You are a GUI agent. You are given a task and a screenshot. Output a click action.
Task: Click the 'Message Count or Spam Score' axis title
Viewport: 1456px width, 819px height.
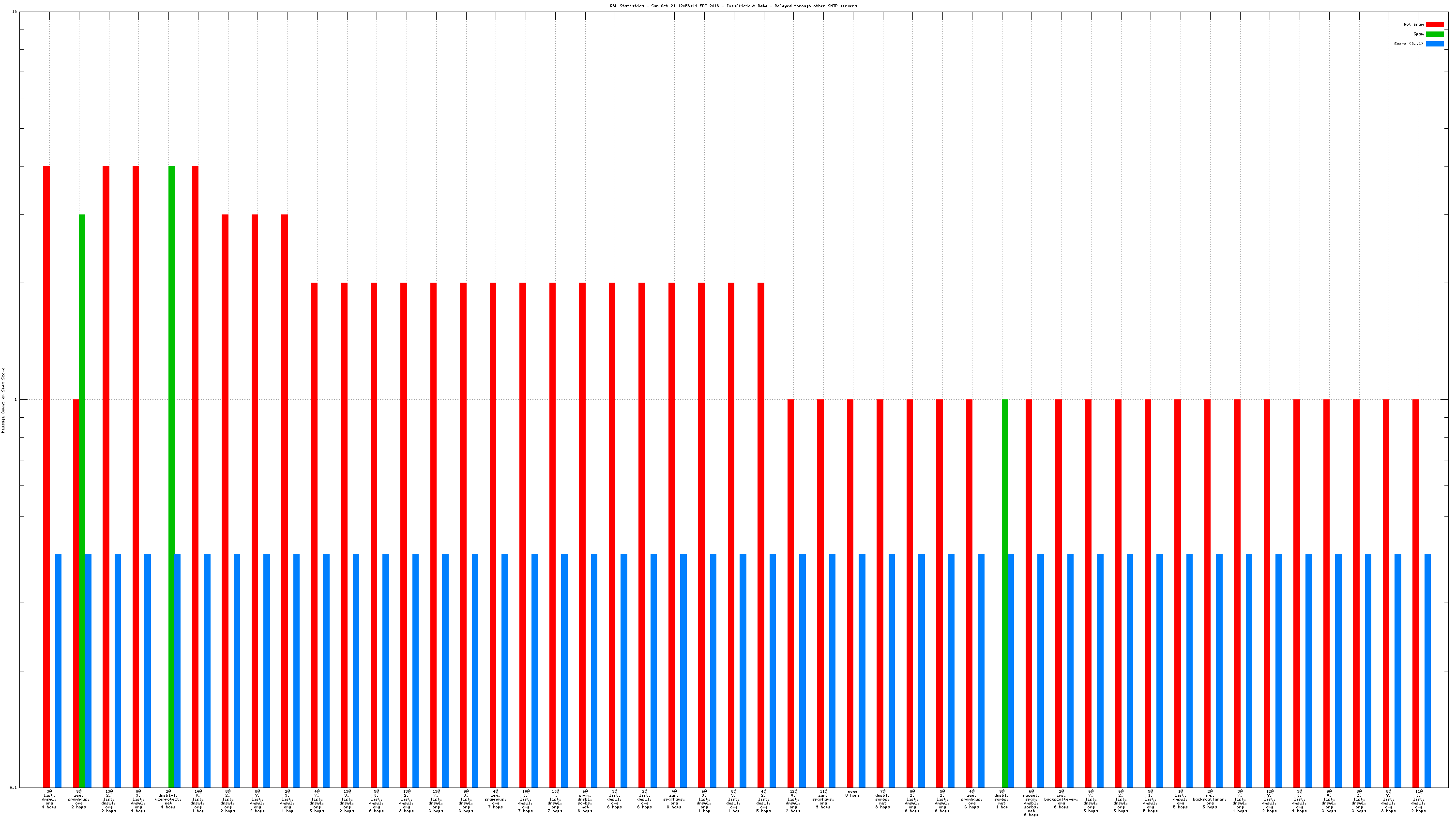click(x=3, y=400)
